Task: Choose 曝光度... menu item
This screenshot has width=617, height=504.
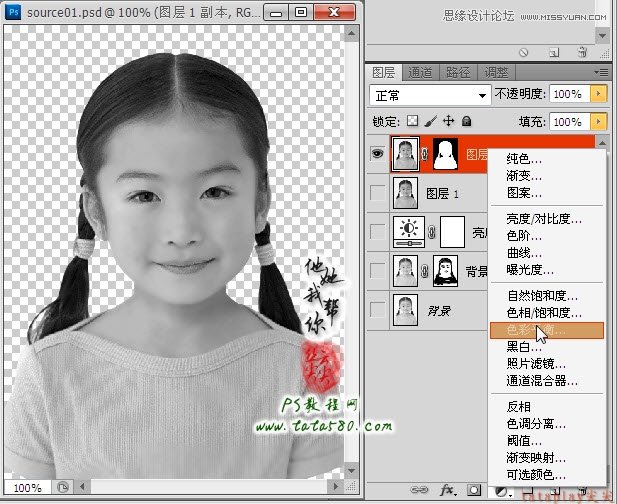Action: [x=547, y=270]
